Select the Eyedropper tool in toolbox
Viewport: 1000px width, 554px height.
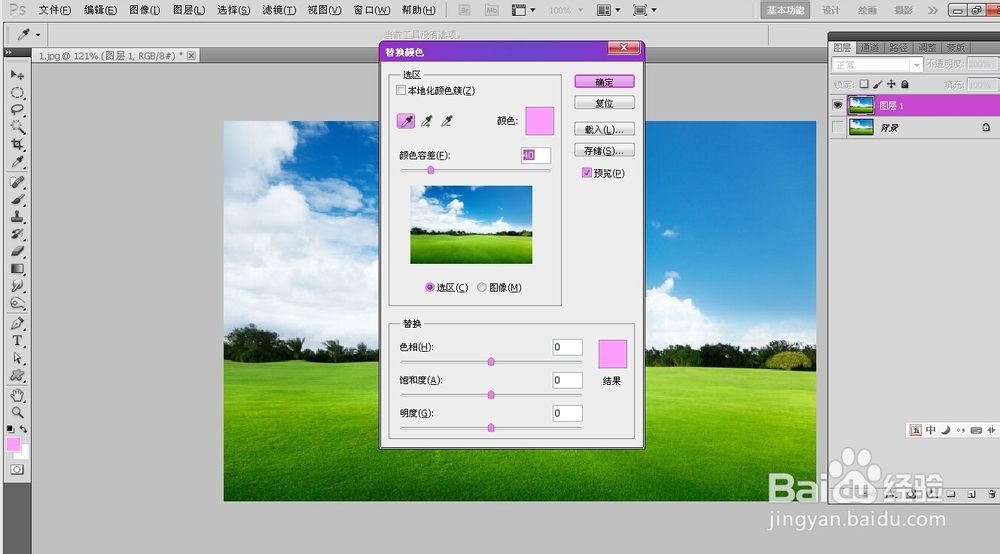pyautogui.click(x=17, y=162)
